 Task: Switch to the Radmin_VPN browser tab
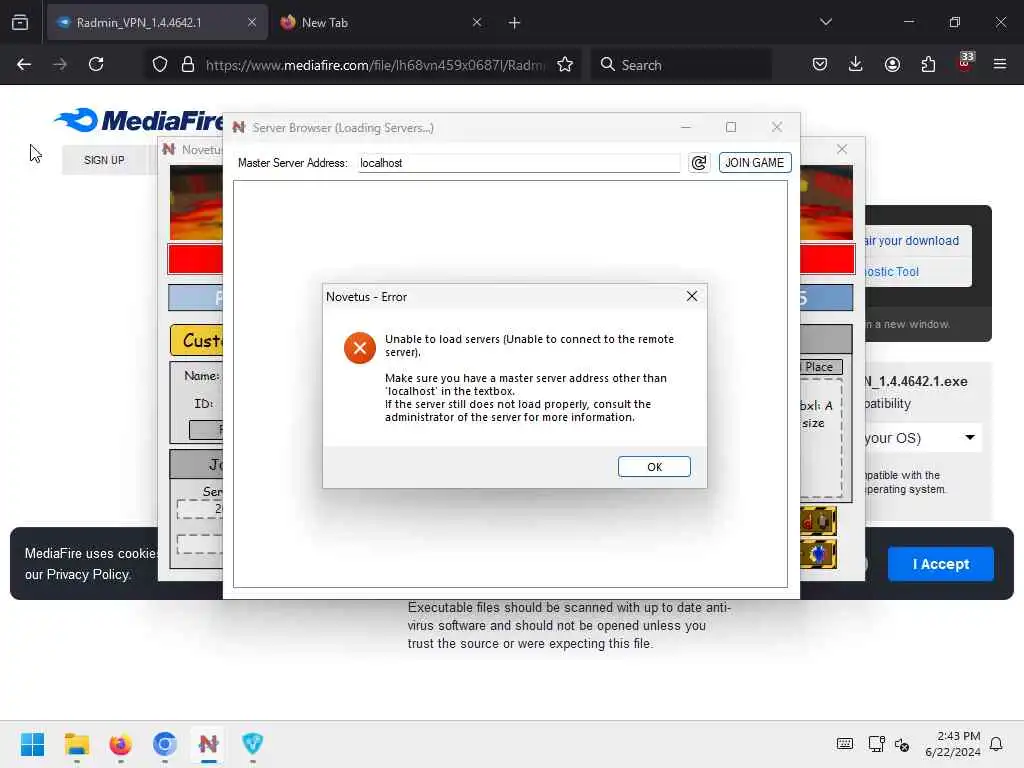coord(157,23)
